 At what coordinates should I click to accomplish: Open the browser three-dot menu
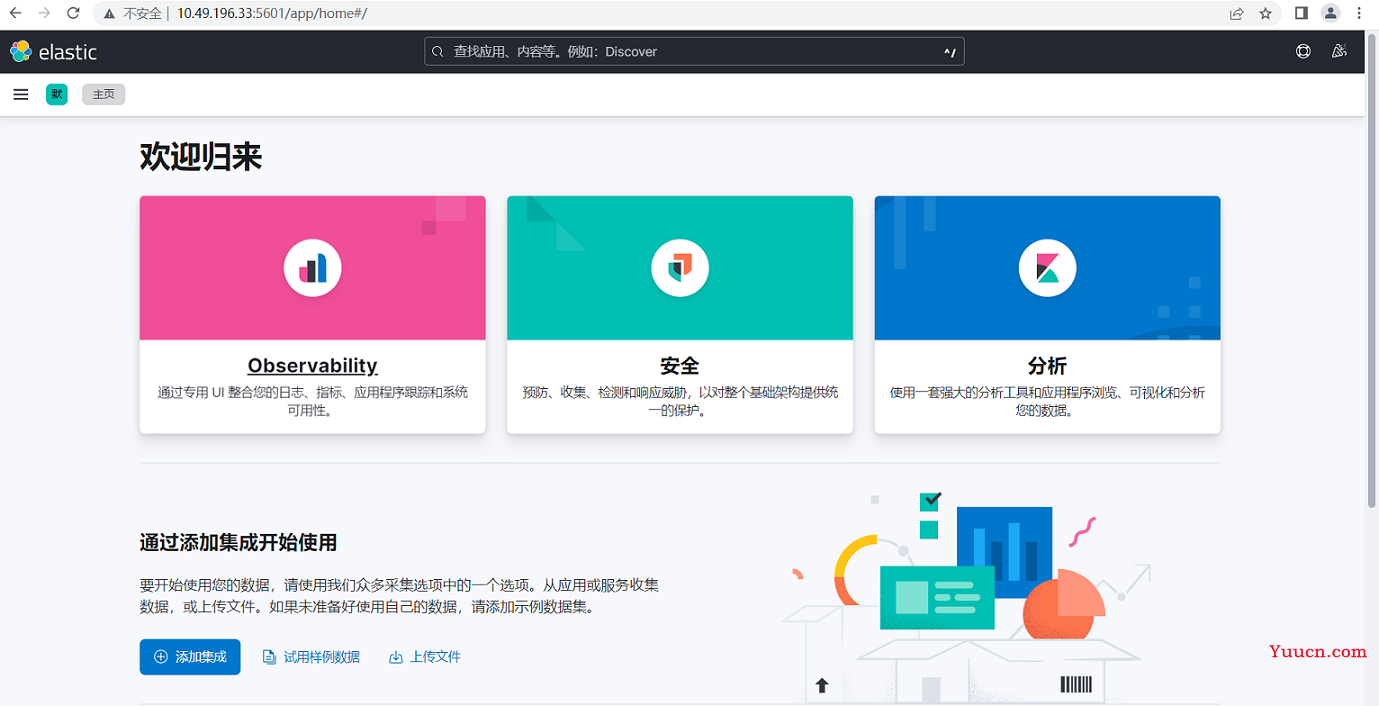pos(1359,13)
